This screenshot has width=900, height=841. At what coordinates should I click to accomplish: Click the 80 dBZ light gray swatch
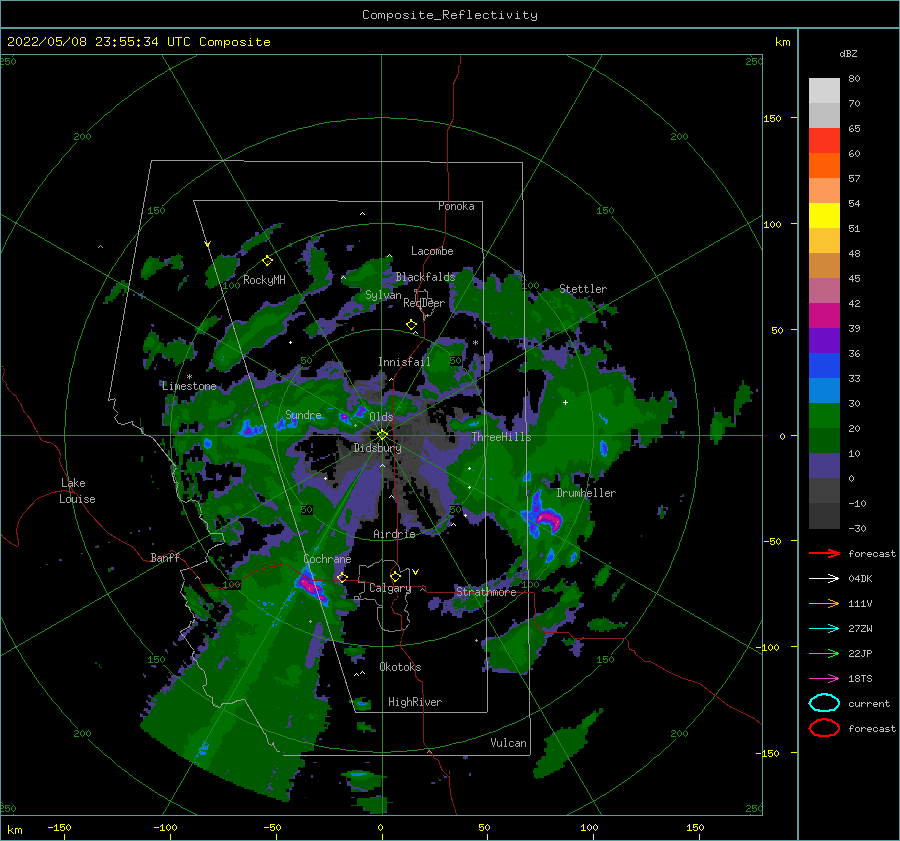pos(824,90)
